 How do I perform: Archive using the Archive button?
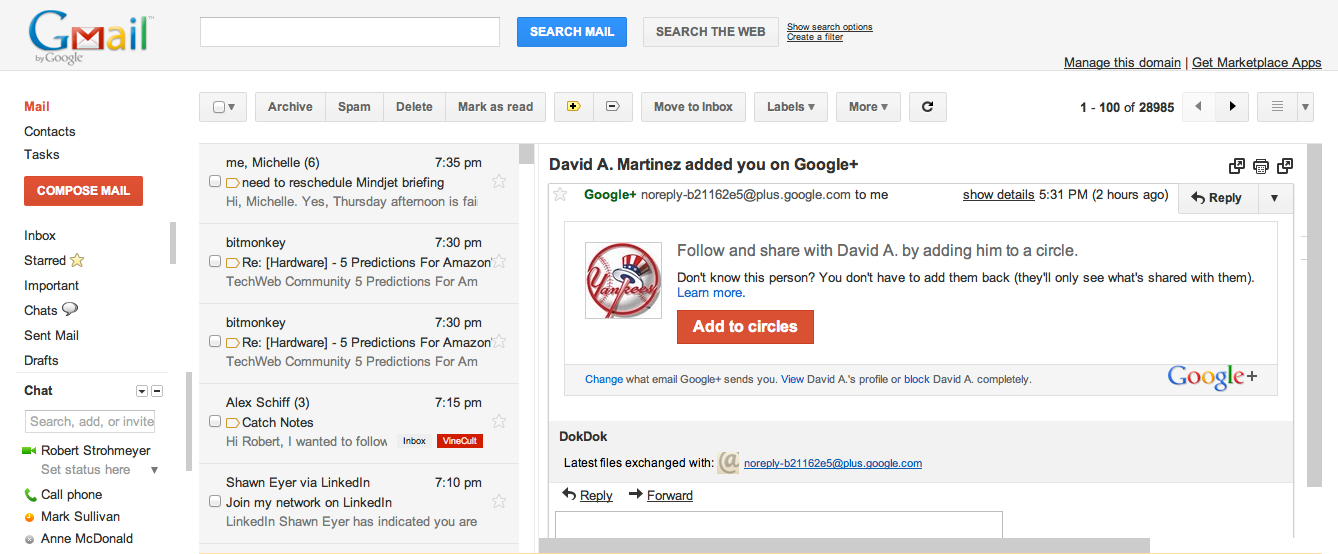290,107
